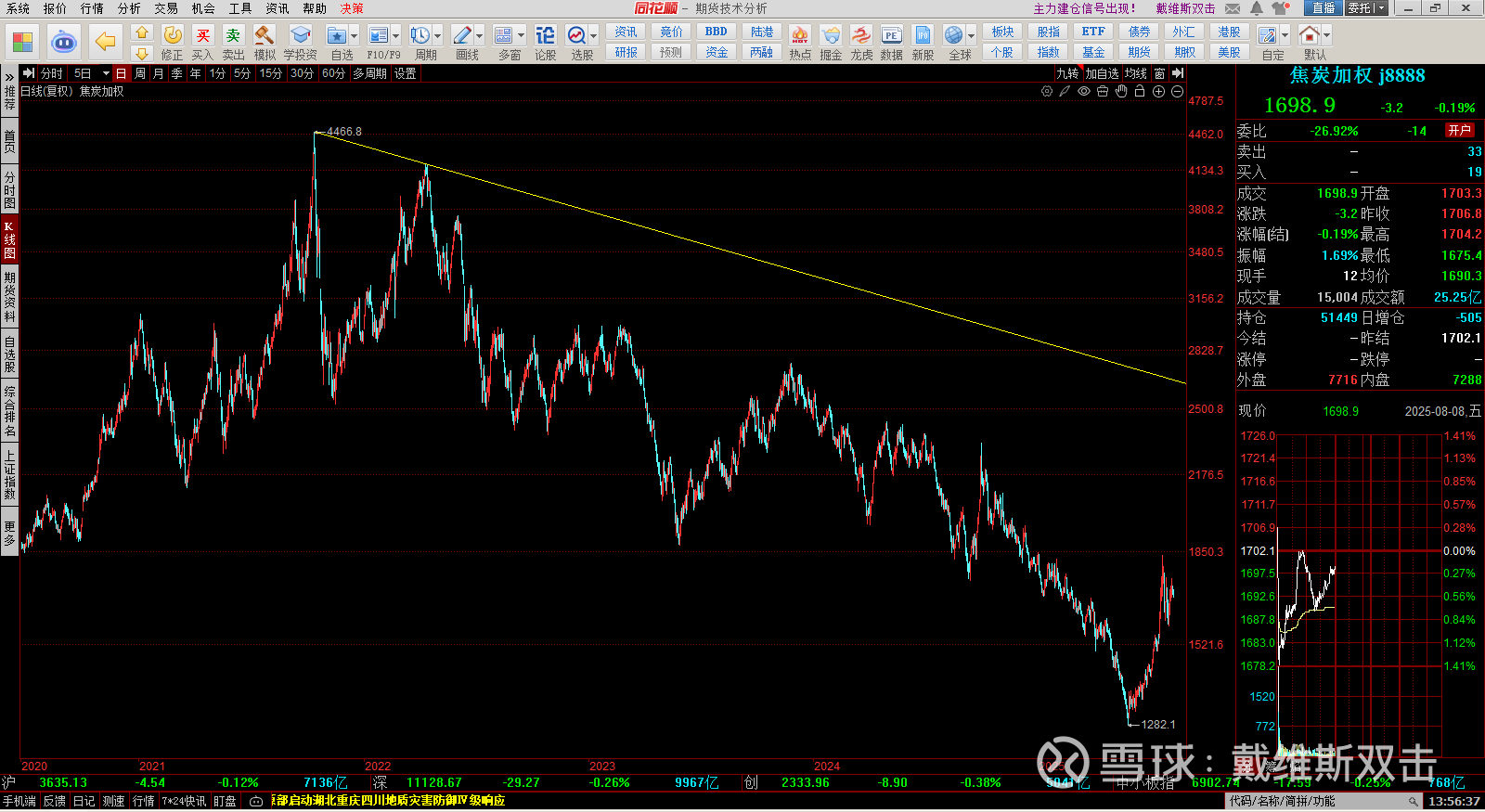The height and width of the screenshot is (812, 1485).
Task: Expand the 选股 dropdown arrow
Action: click(x=593, y=36)
